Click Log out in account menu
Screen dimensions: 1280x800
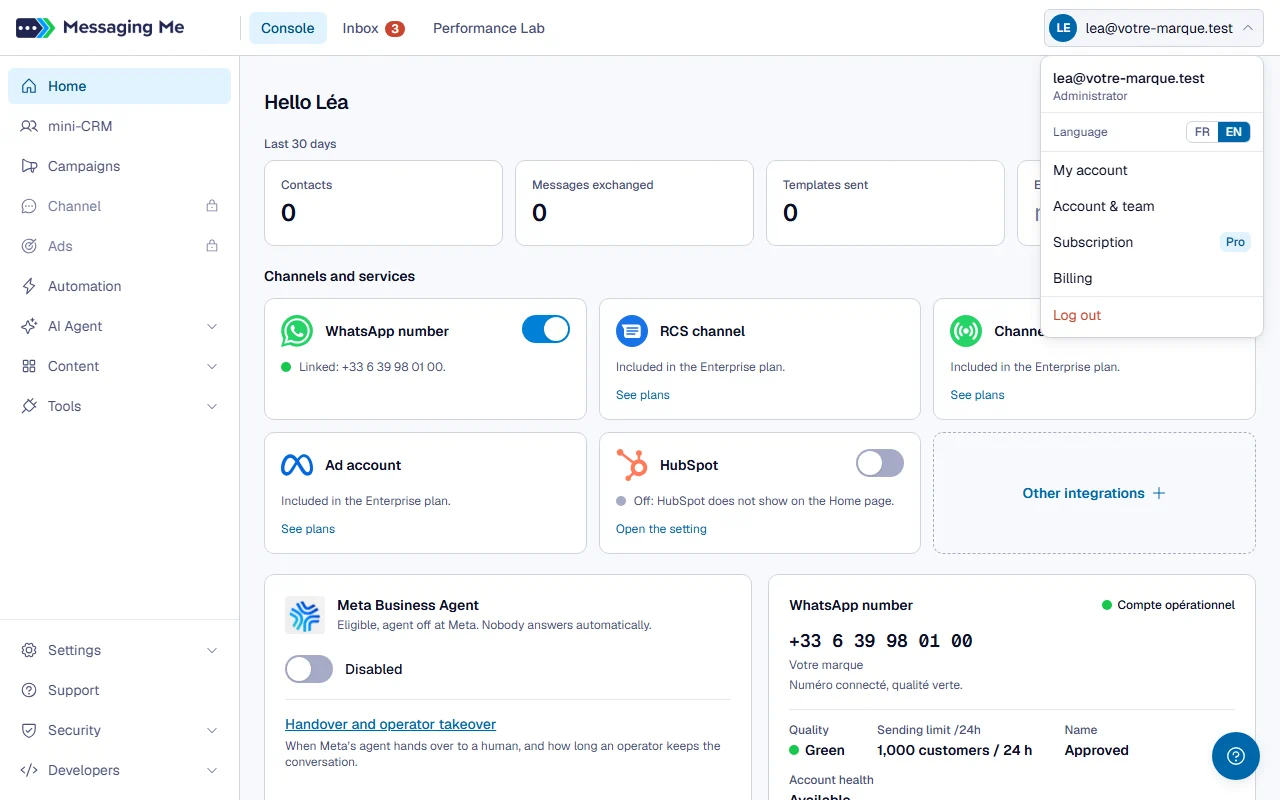coord(1152,315)
